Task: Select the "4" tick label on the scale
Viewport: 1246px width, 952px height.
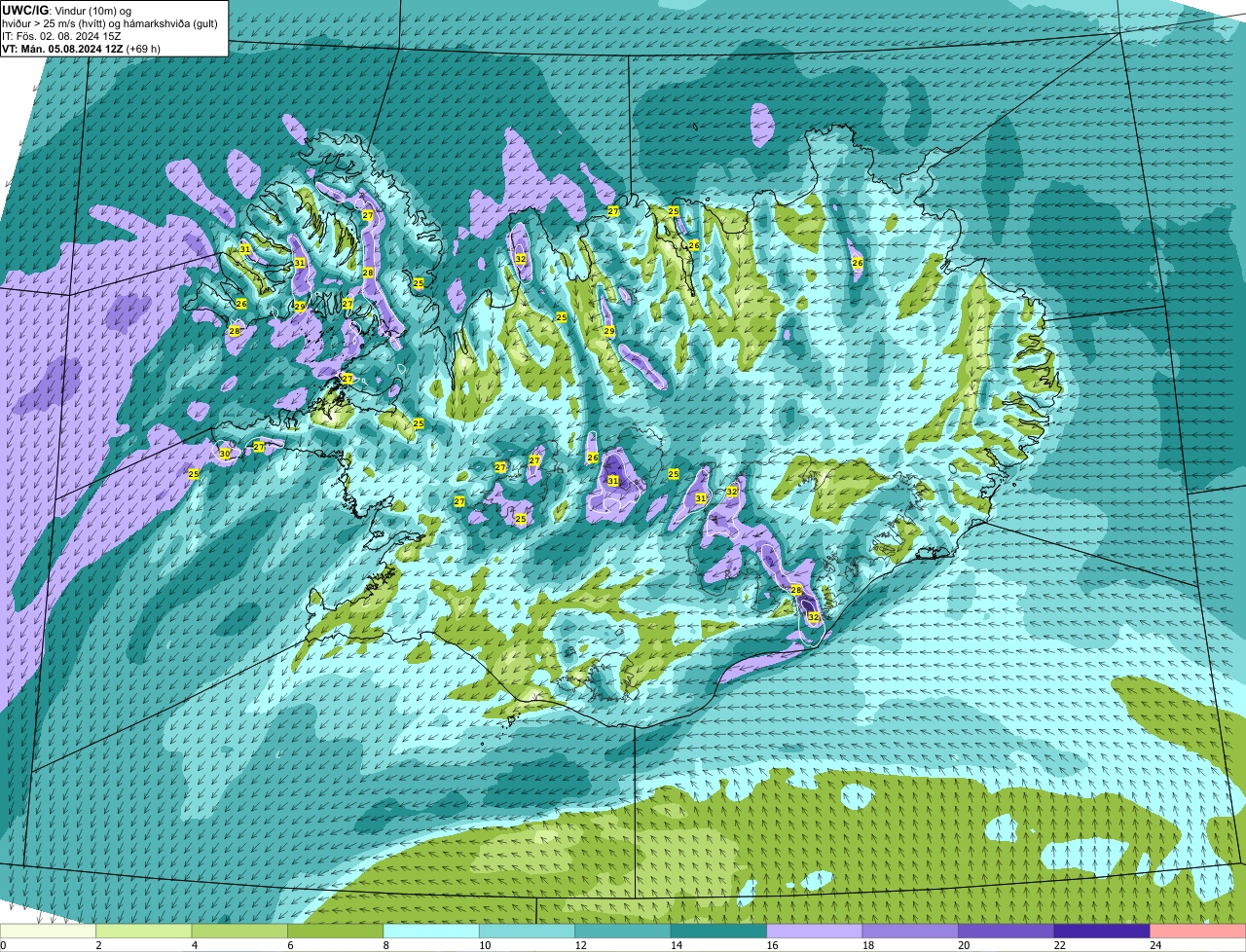Action: click(x=194, y=944)
